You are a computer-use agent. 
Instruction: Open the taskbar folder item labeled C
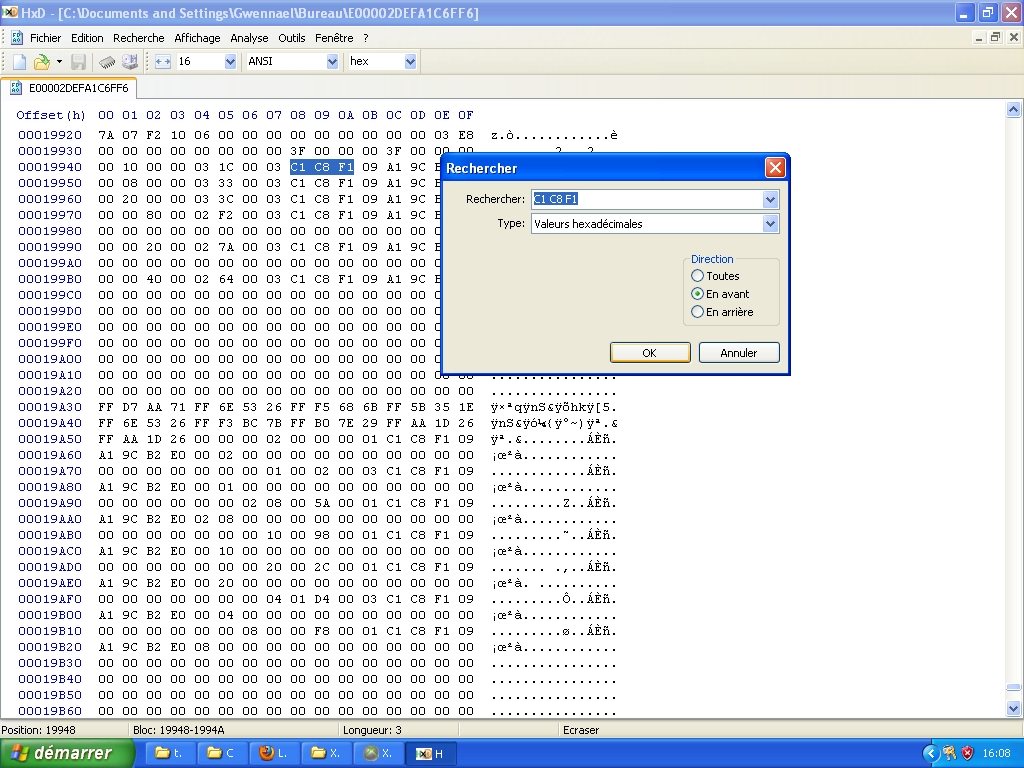point(221,753)
